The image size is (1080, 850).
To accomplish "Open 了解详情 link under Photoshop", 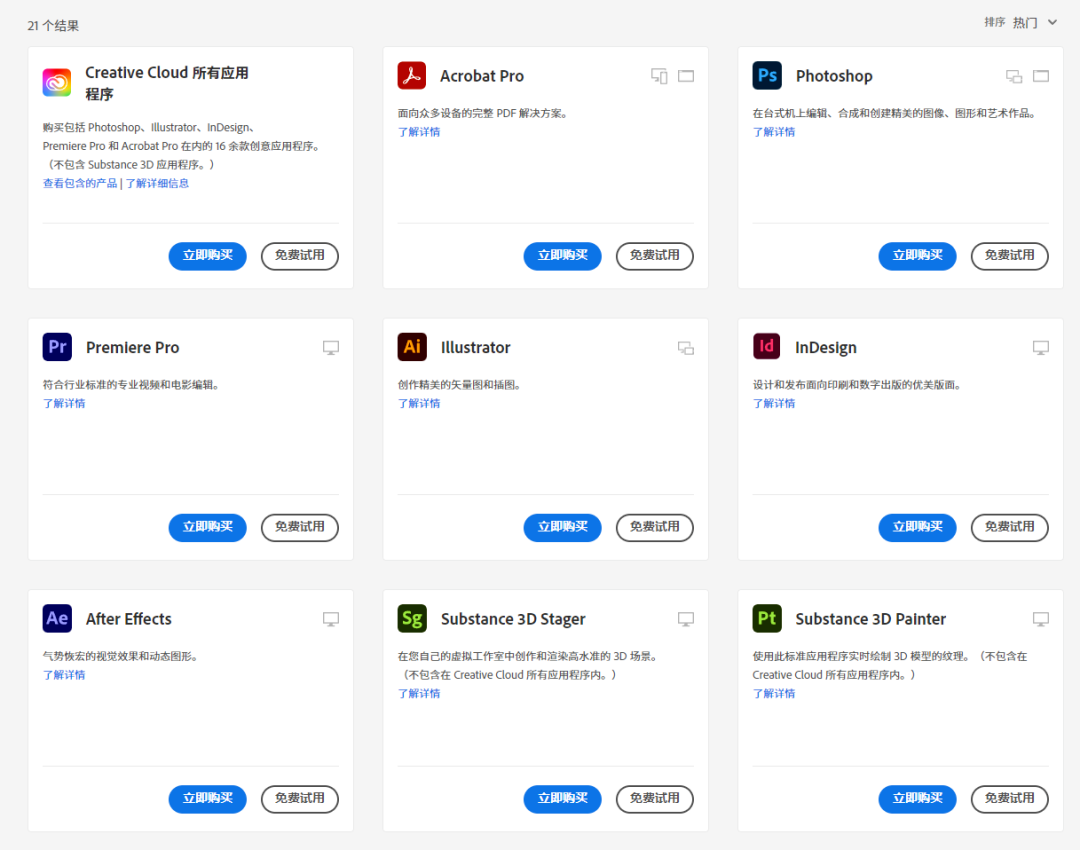I will tap(773, 132).
